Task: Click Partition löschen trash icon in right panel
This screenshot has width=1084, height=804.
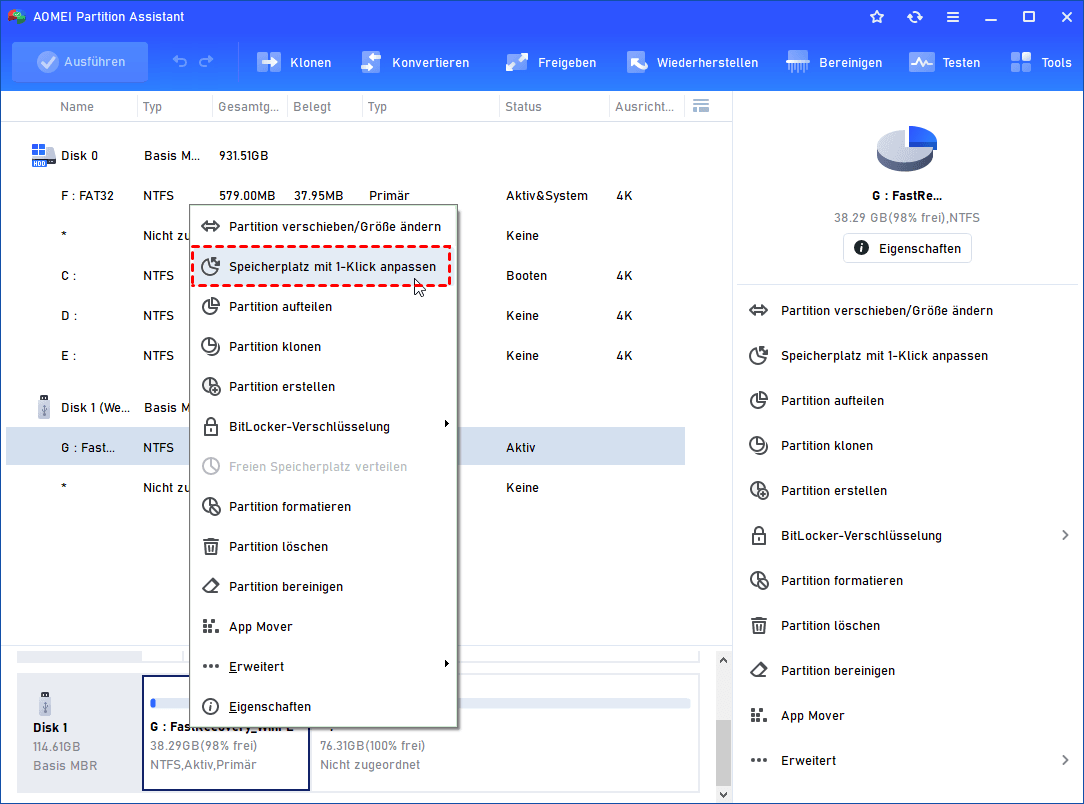Action: [x=758, y=626]
